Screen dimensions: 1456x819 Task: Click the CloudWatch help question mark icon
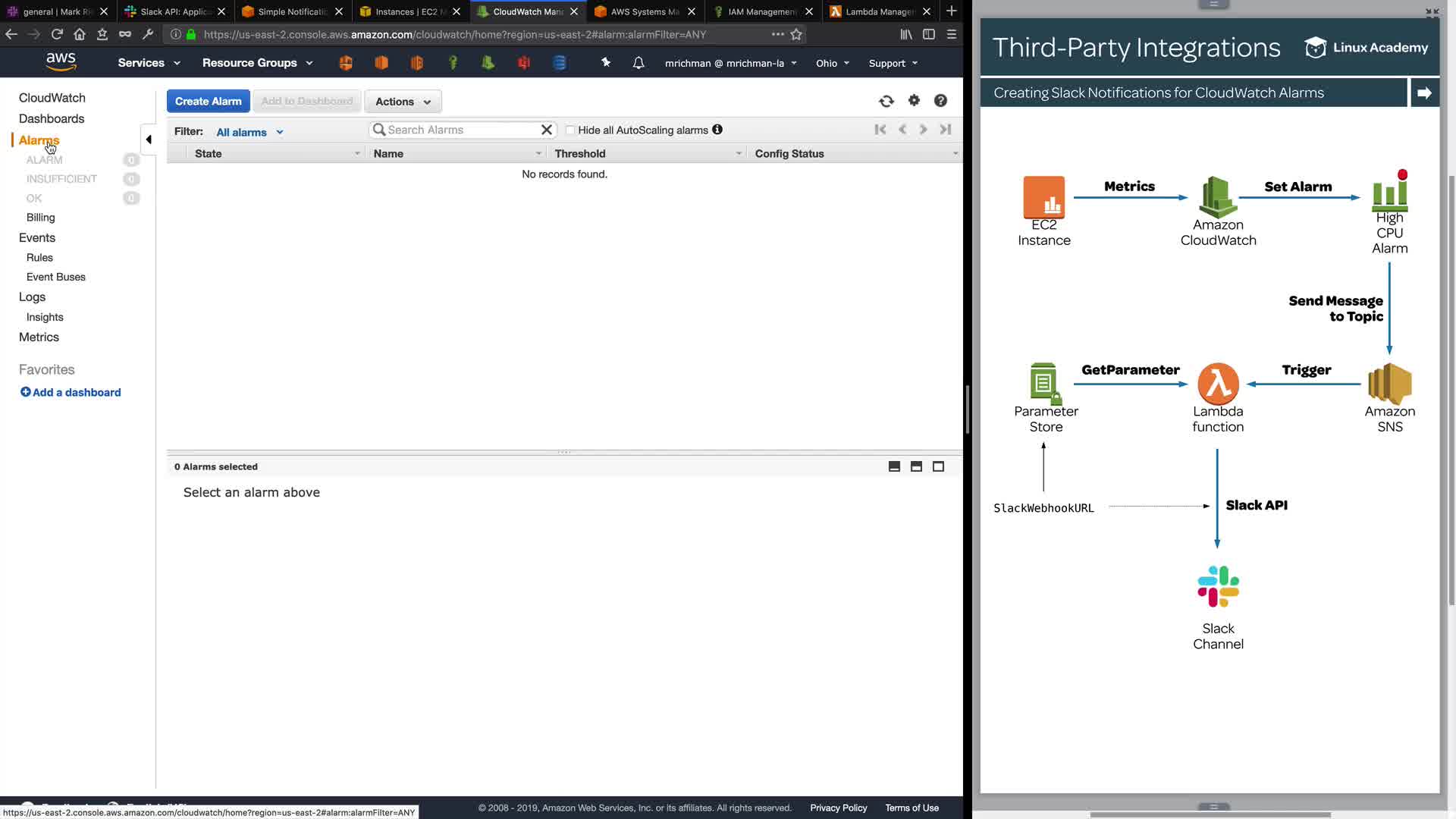tap(940, 101)
